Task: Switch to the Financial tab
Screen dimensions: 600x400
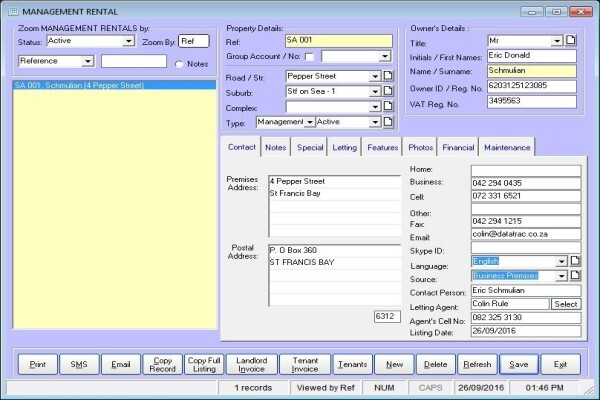Action: point(458,147)
